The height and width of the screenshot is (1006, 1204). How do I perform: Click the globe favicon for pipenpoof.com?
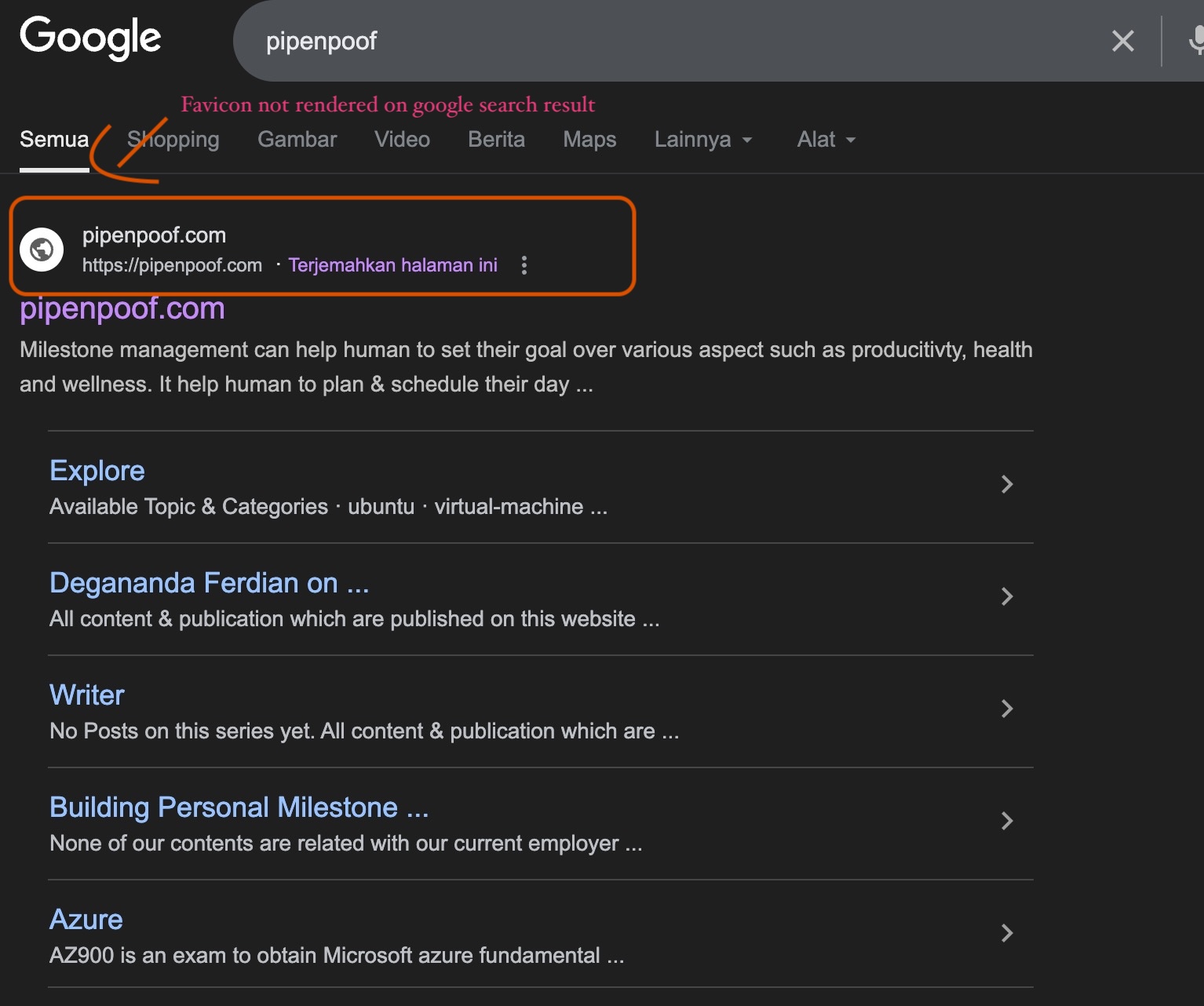pos(42,250)
